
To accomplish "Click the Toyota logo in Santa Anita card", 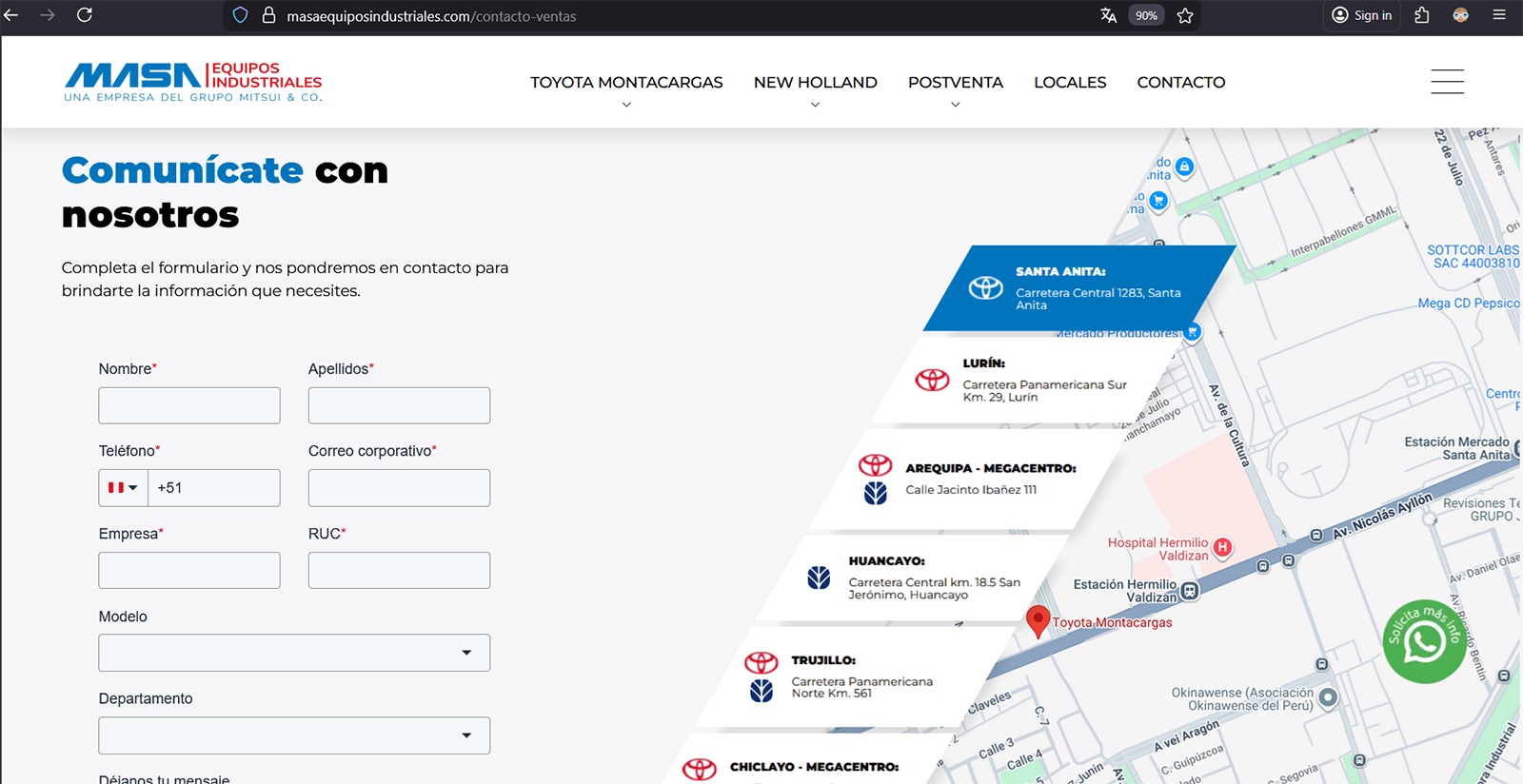I will [x=986, y=287].
